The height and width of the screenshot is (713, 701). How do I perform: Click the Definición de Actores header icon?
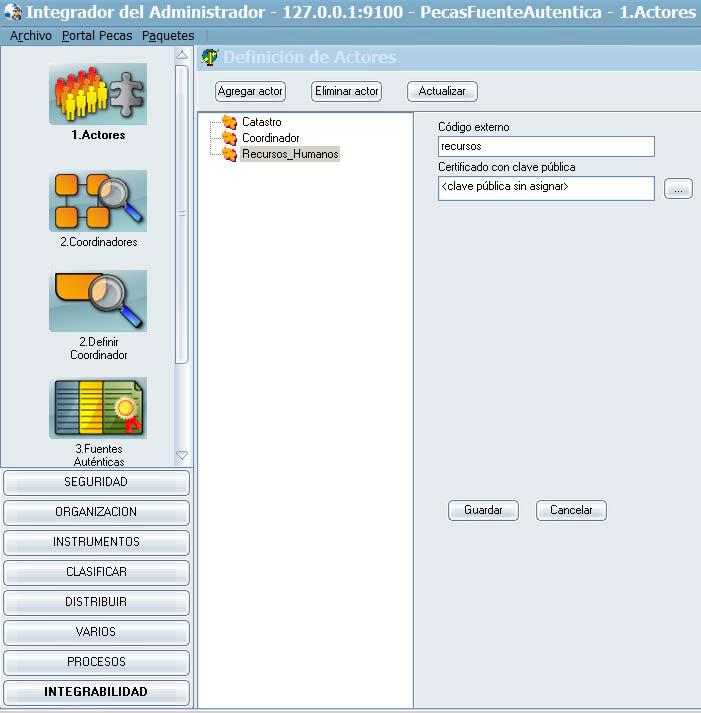pyautogui.click(x=210, y=57)
